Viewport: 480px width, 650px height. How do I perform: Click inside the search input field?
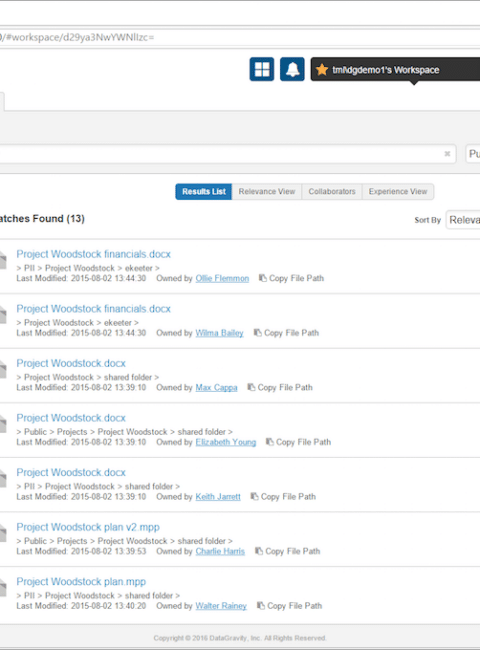tap(227, 154)
